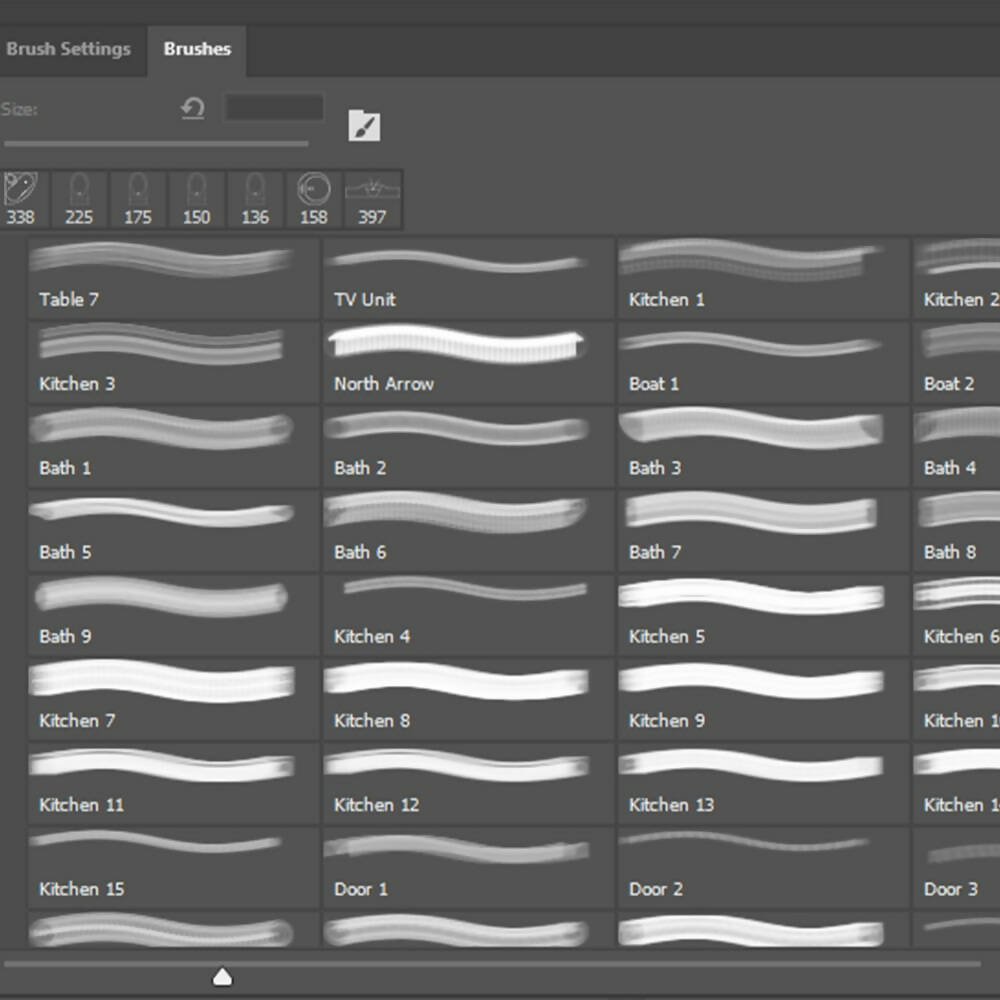Switch to the Brush Settings tab
The image size is (1000, 1000).
[x=68, y=49]
